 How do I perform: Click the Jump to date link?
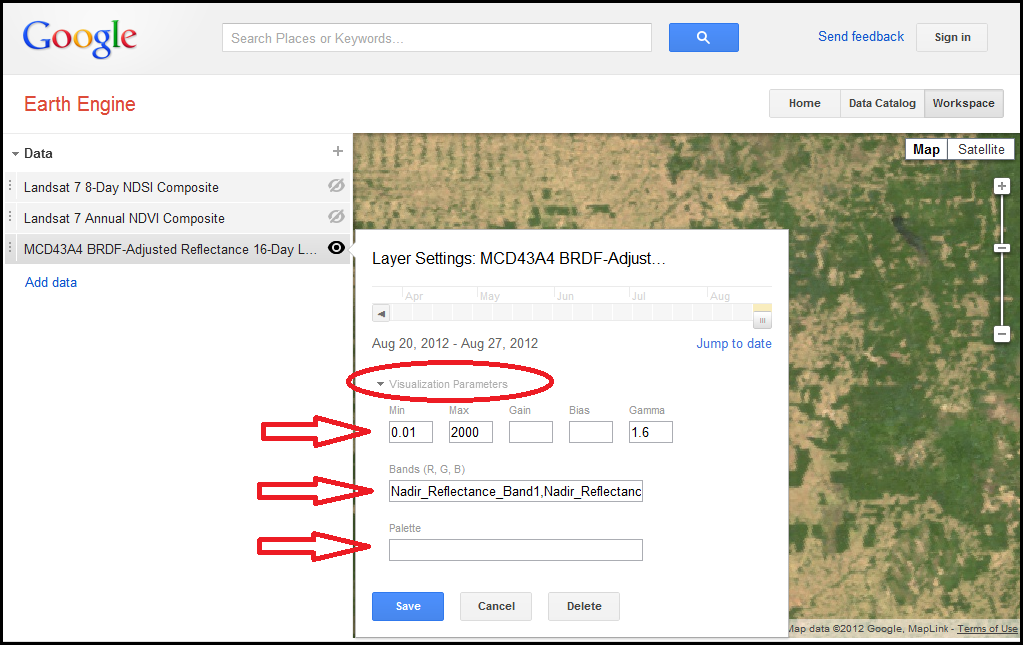pos(733,344)
